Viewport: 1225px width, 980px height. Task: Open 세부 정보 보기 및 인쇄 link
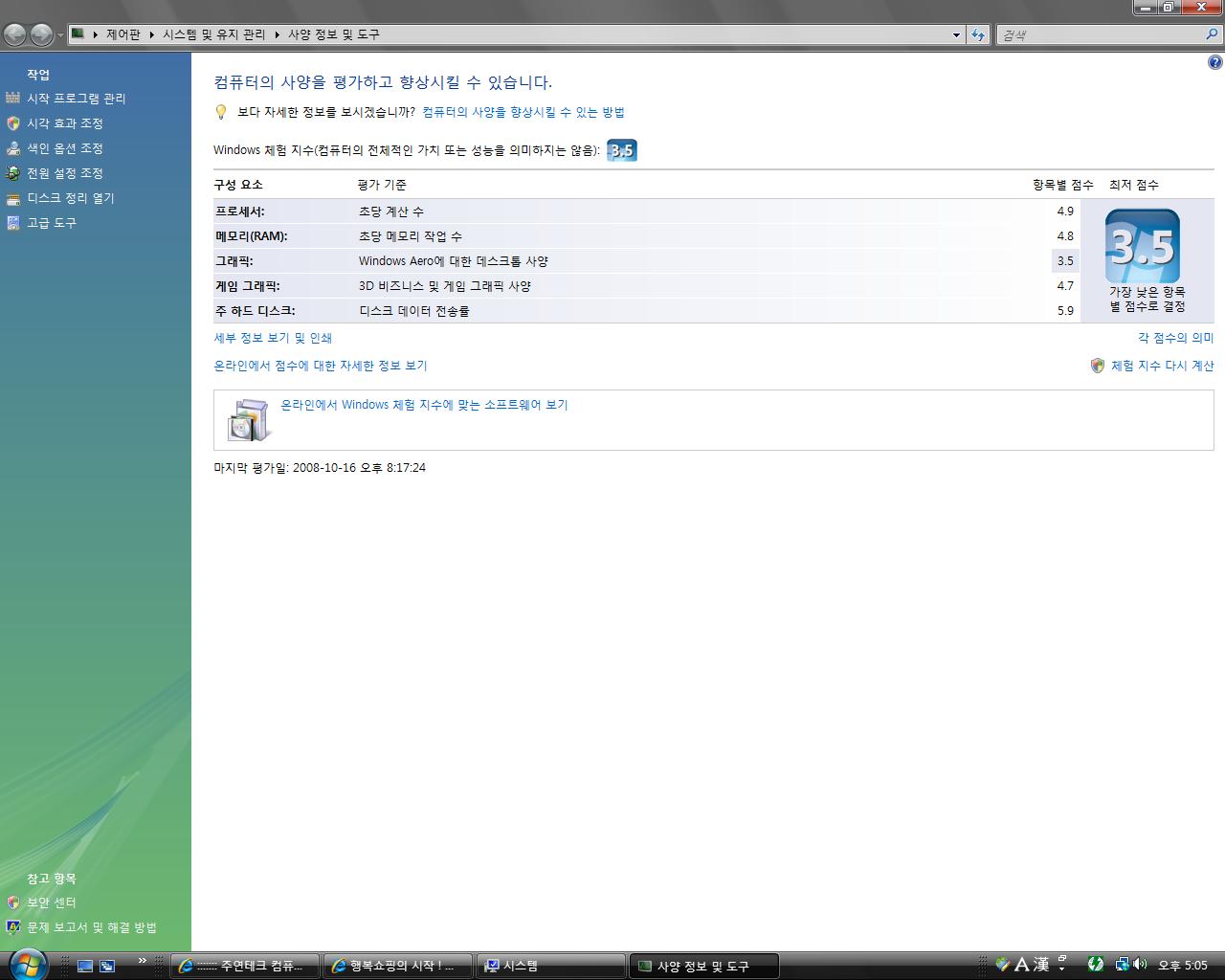(x=274, y=338)
